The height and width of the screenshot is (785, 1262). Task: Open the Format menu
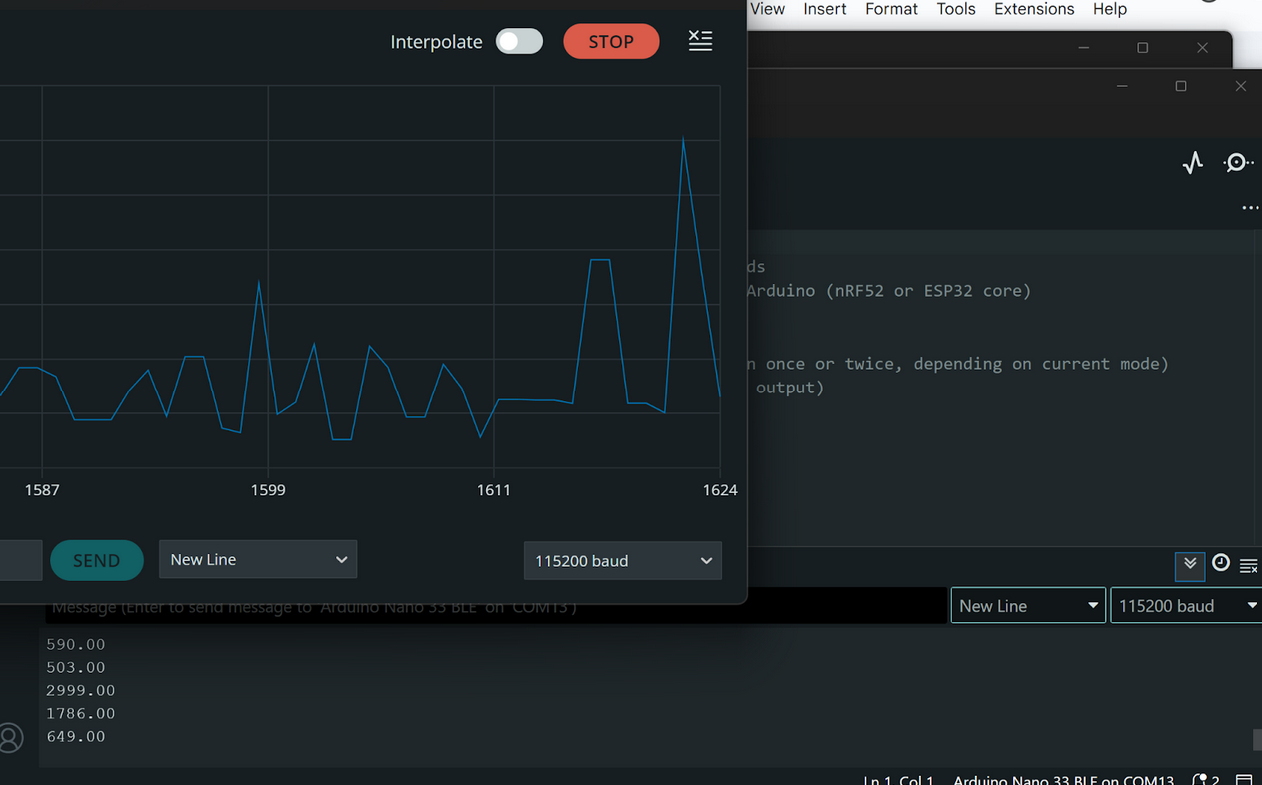891,9
